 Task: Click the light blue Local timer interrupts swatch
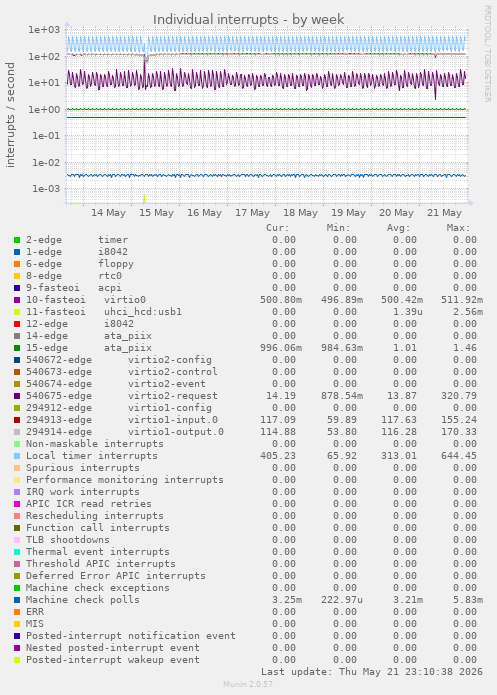click(17, 456)
